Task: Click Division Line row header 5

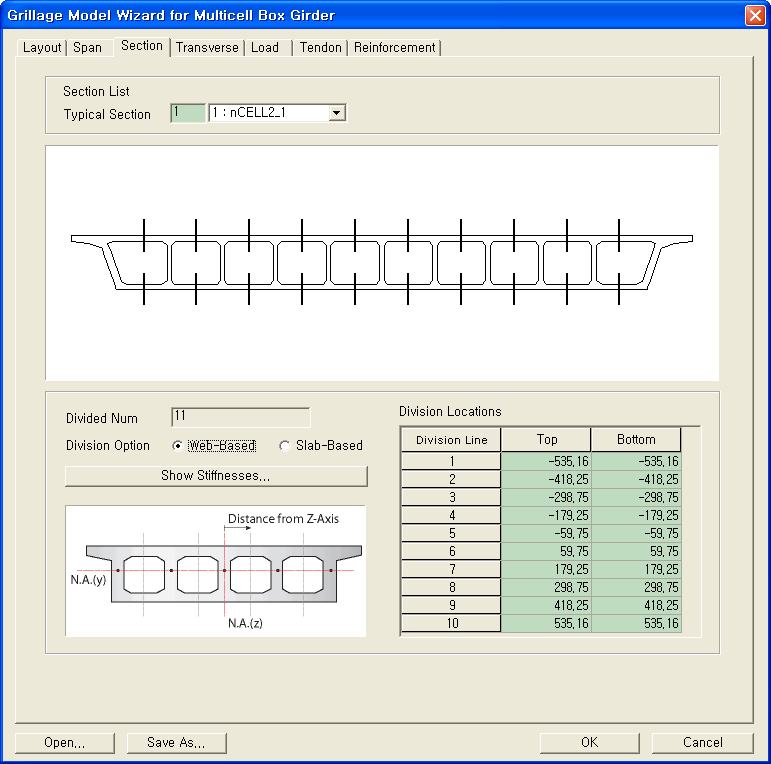Action: pyautogui.click(x=451, y=533)
